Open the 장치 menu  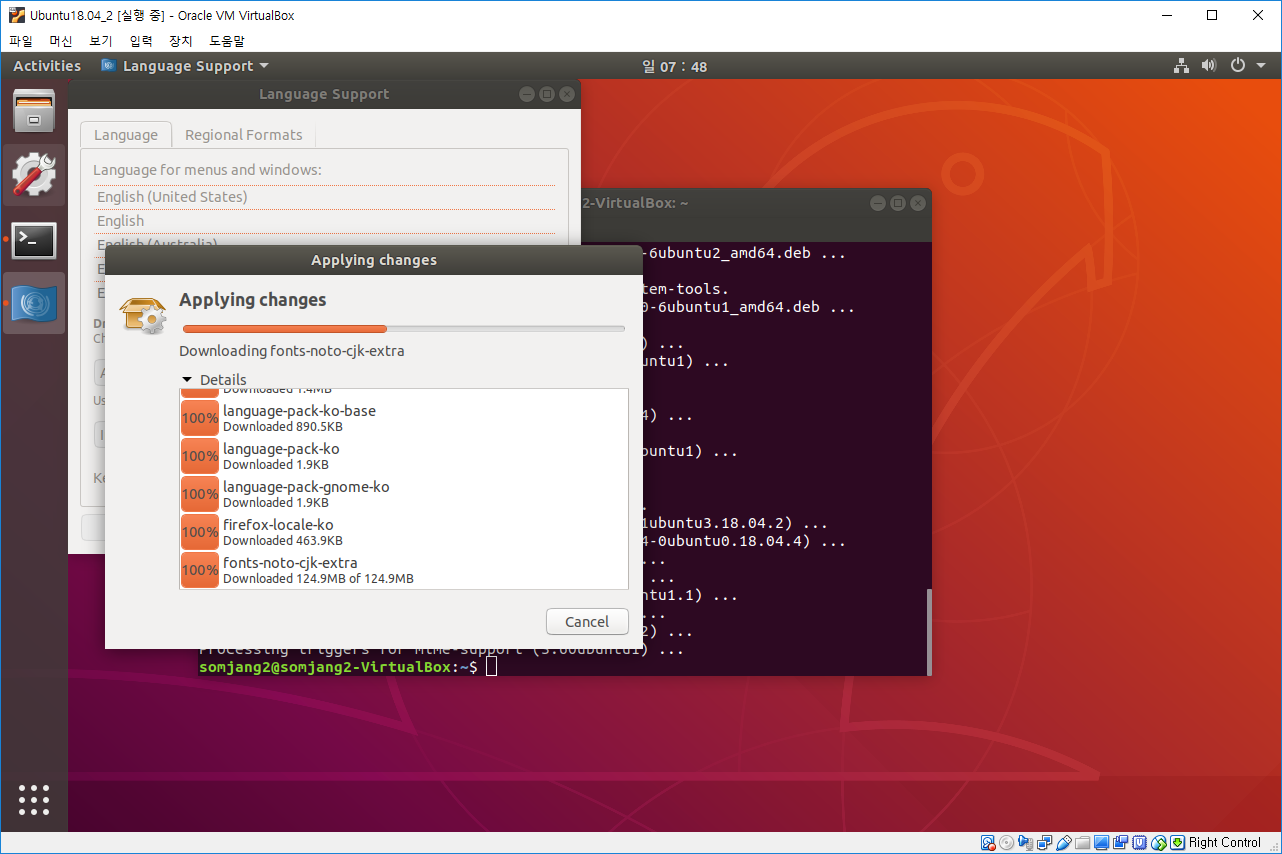180,41
